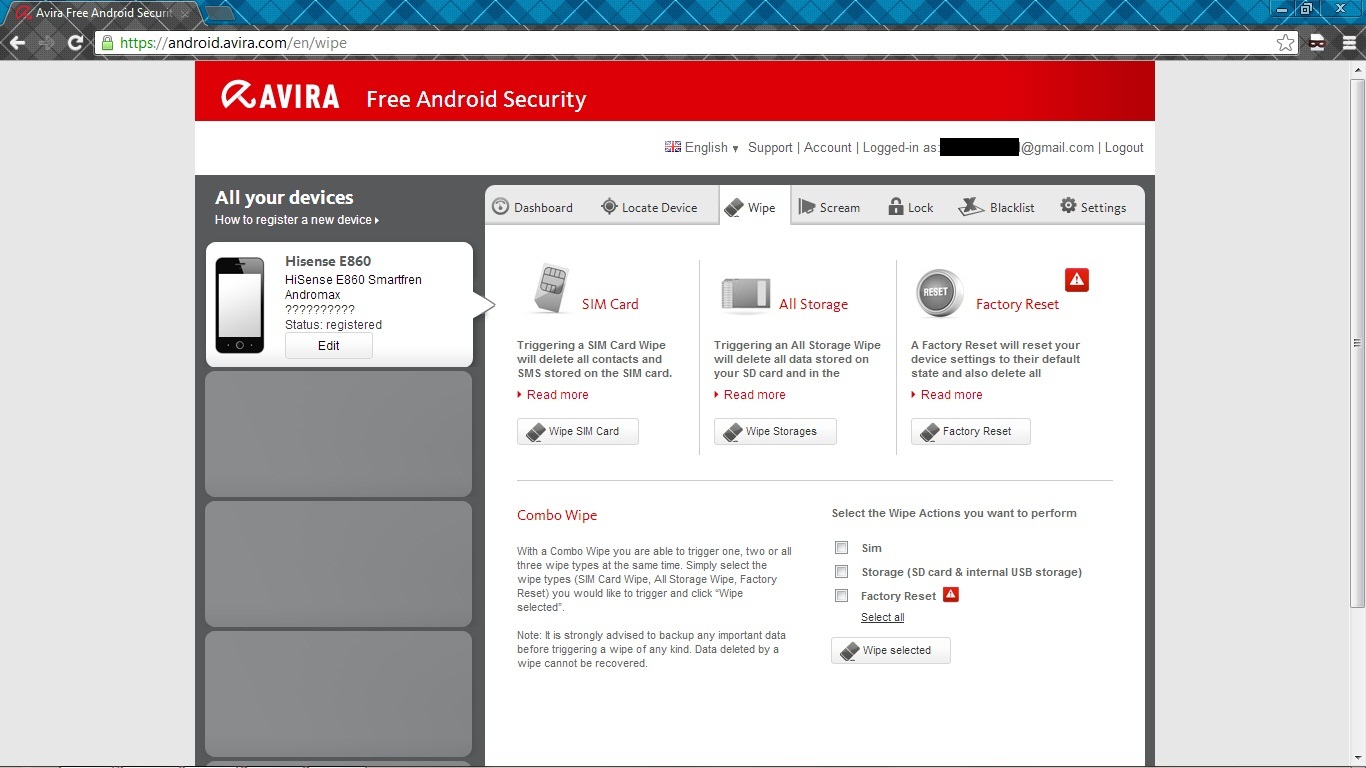Switch to the Blacklist tab
The image size is (1366, 768).
tap(997, 207)
